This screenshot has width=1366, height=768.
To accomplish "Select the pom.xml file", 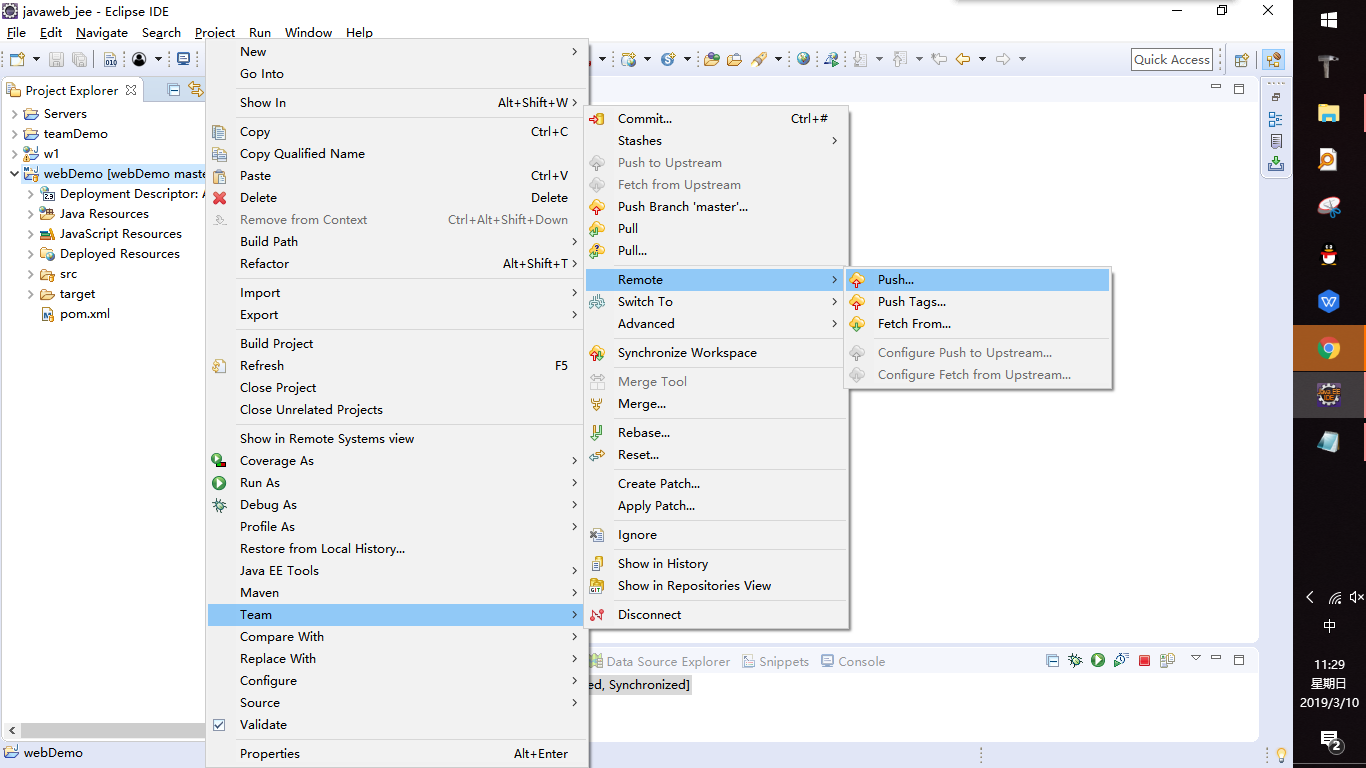I will (76, 314).
